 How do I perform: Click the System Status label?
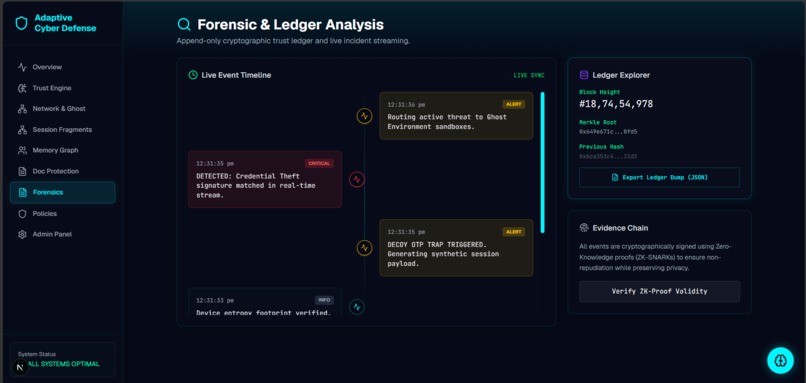coord(37,354)
